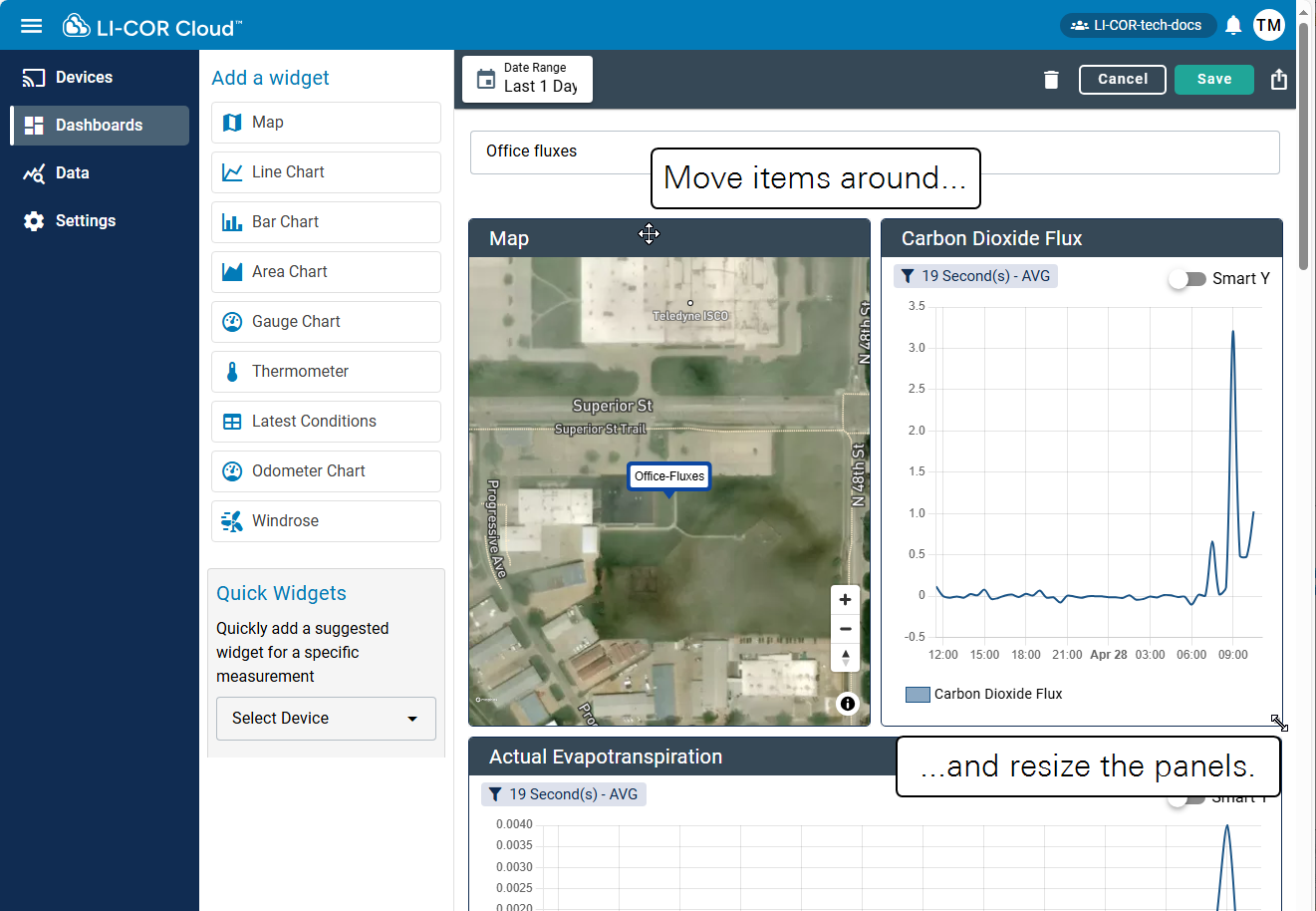This screenshot has width=1316, height=911.
Task: Go to Dashboards in the sidebar
Action: pos(100,126)
